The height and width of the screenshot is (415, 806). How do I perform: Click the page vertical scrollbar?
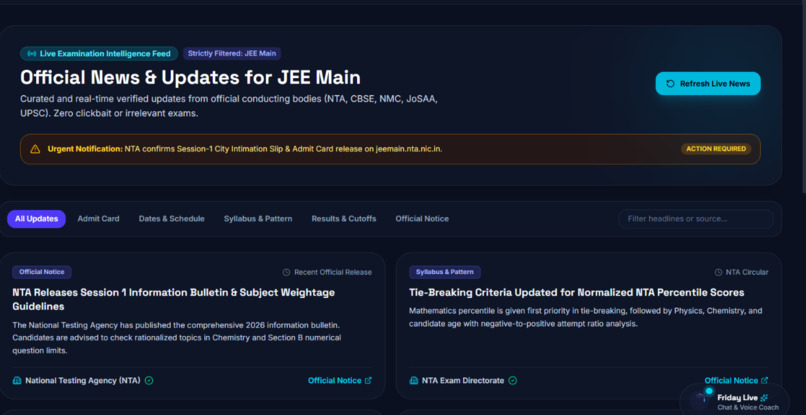click(x=803, y=97)
